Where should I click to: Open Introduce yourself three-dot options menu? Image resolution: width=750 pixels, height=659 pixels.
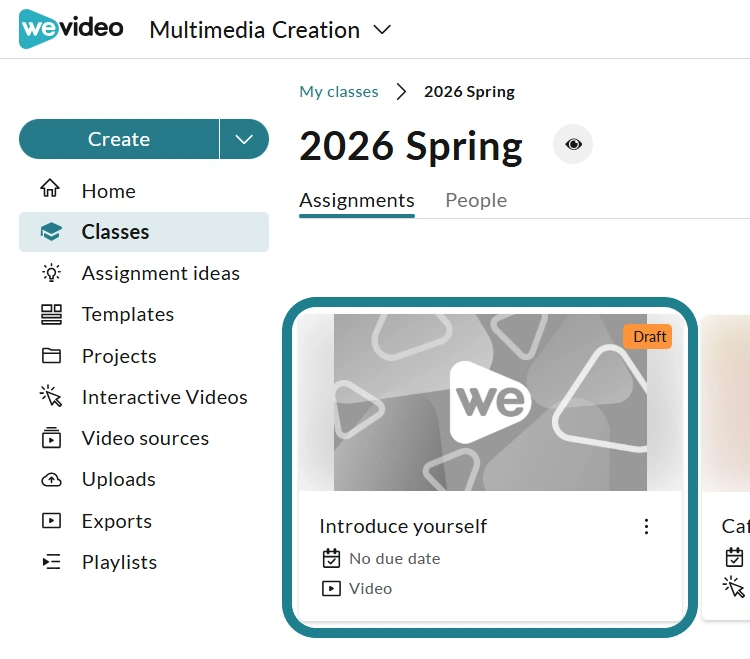(646, 527)
